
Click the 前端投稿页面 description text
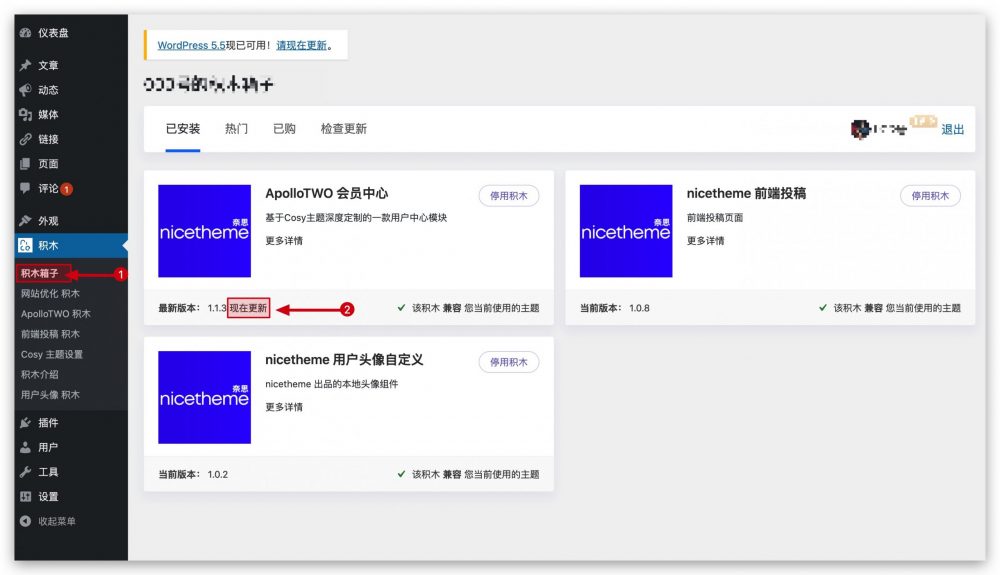click(715, 218)
